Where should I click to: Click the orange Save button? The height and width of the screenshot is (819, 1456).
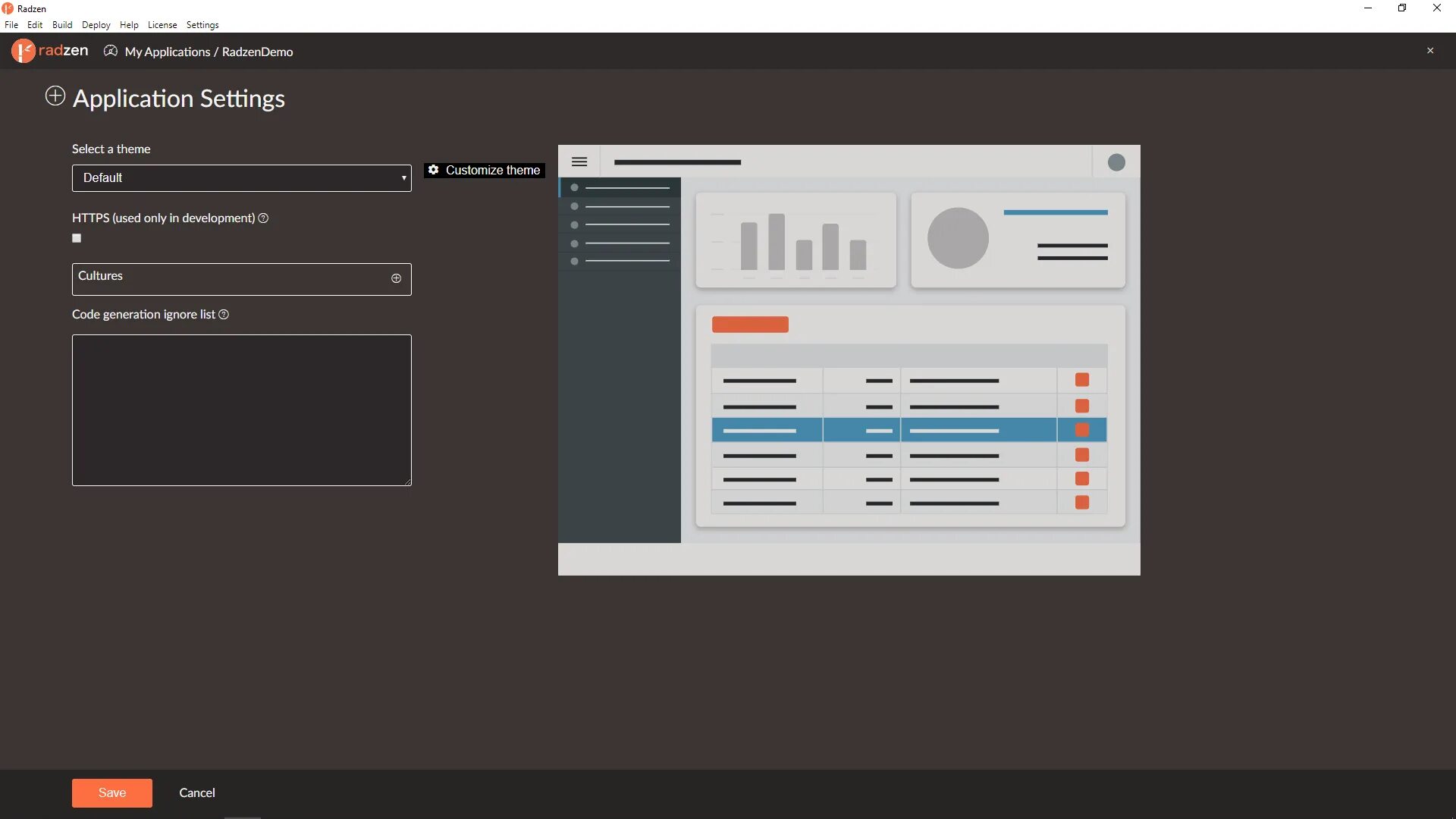point(111,792)
